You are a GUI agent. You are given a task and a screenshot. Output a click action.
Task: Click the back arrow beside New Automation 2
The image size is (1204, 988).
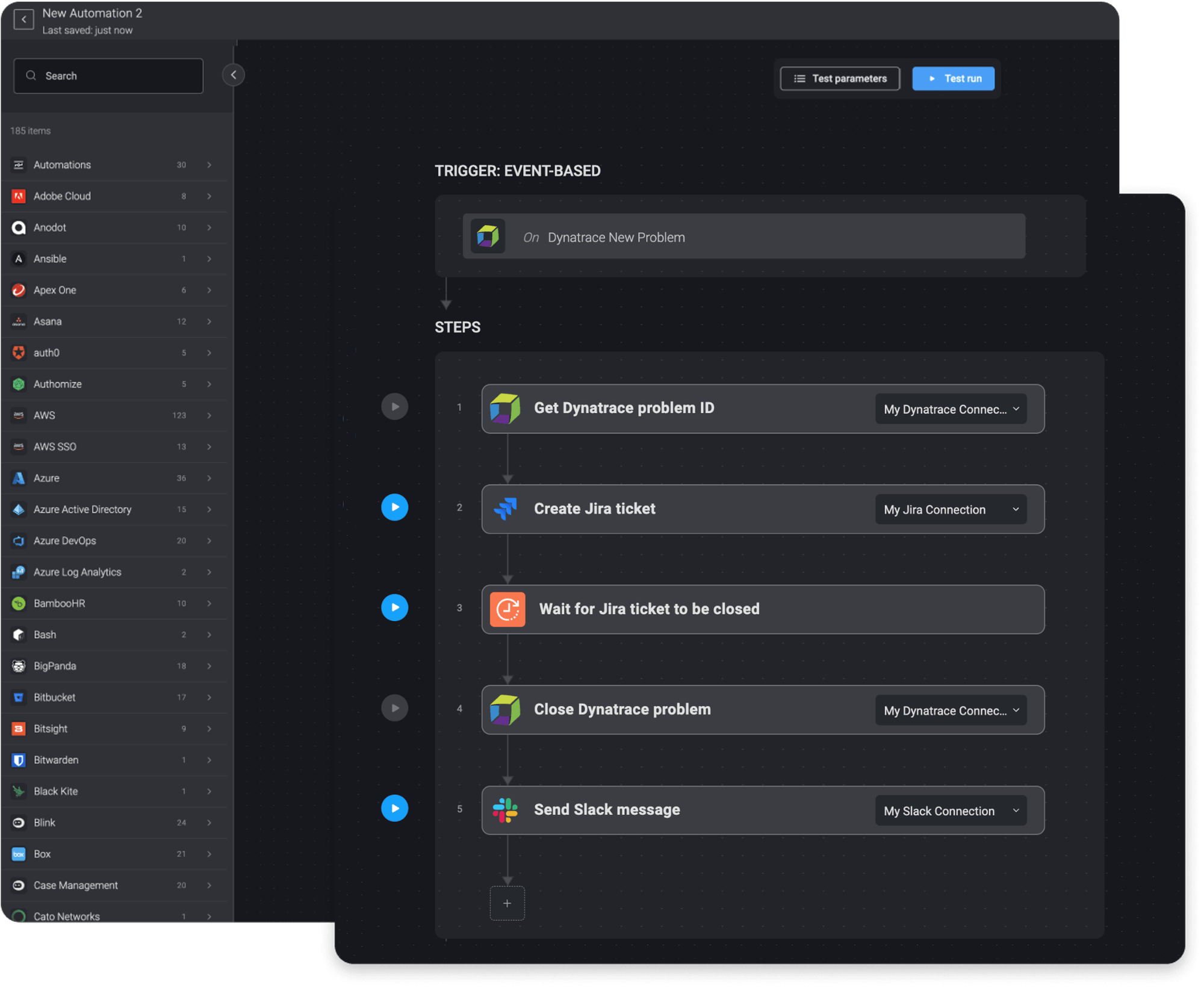click(x=23, y=20)
